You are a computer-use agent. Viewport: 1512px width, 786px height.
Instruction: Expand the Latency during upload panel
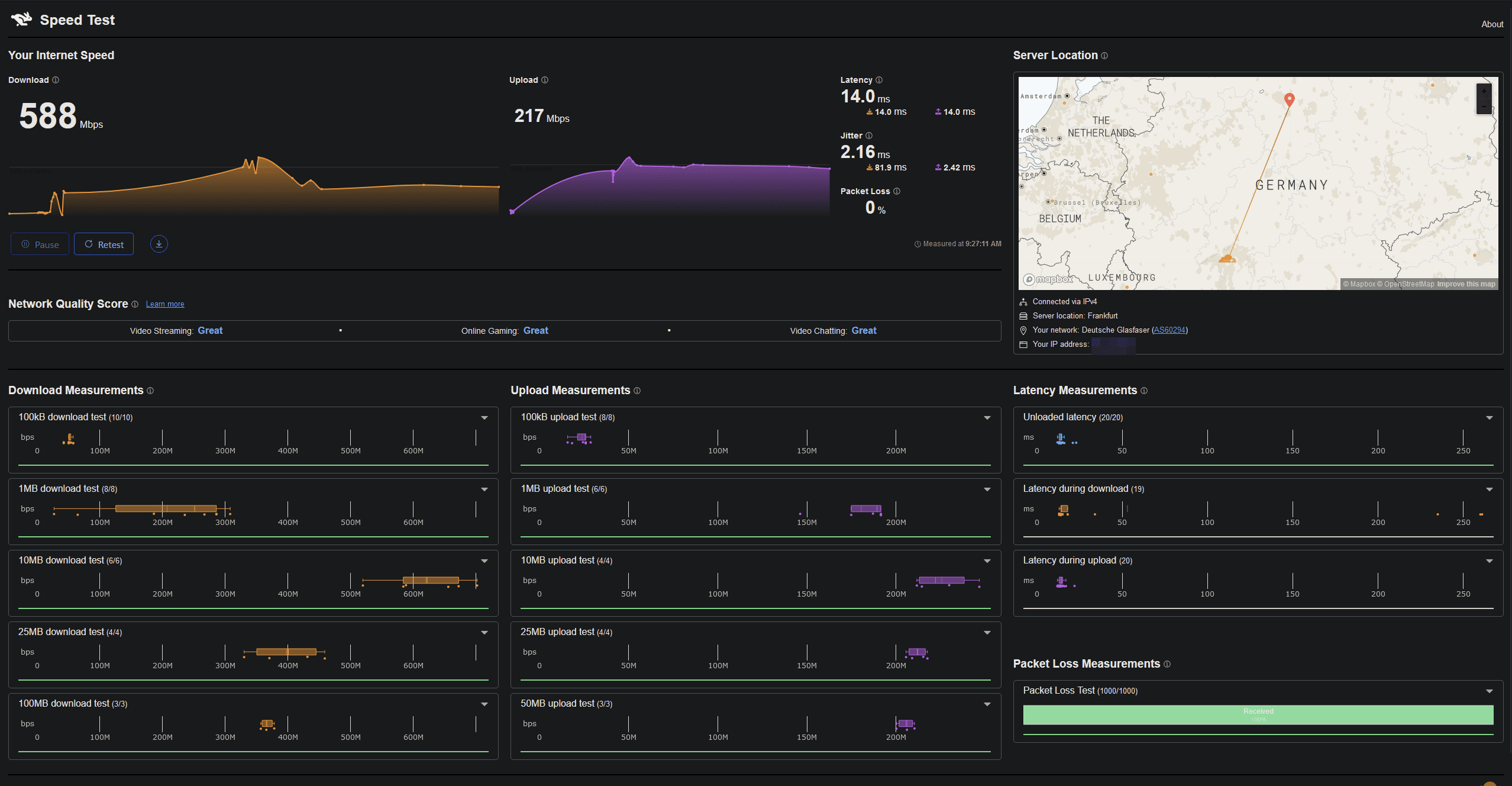(1490, 561)
